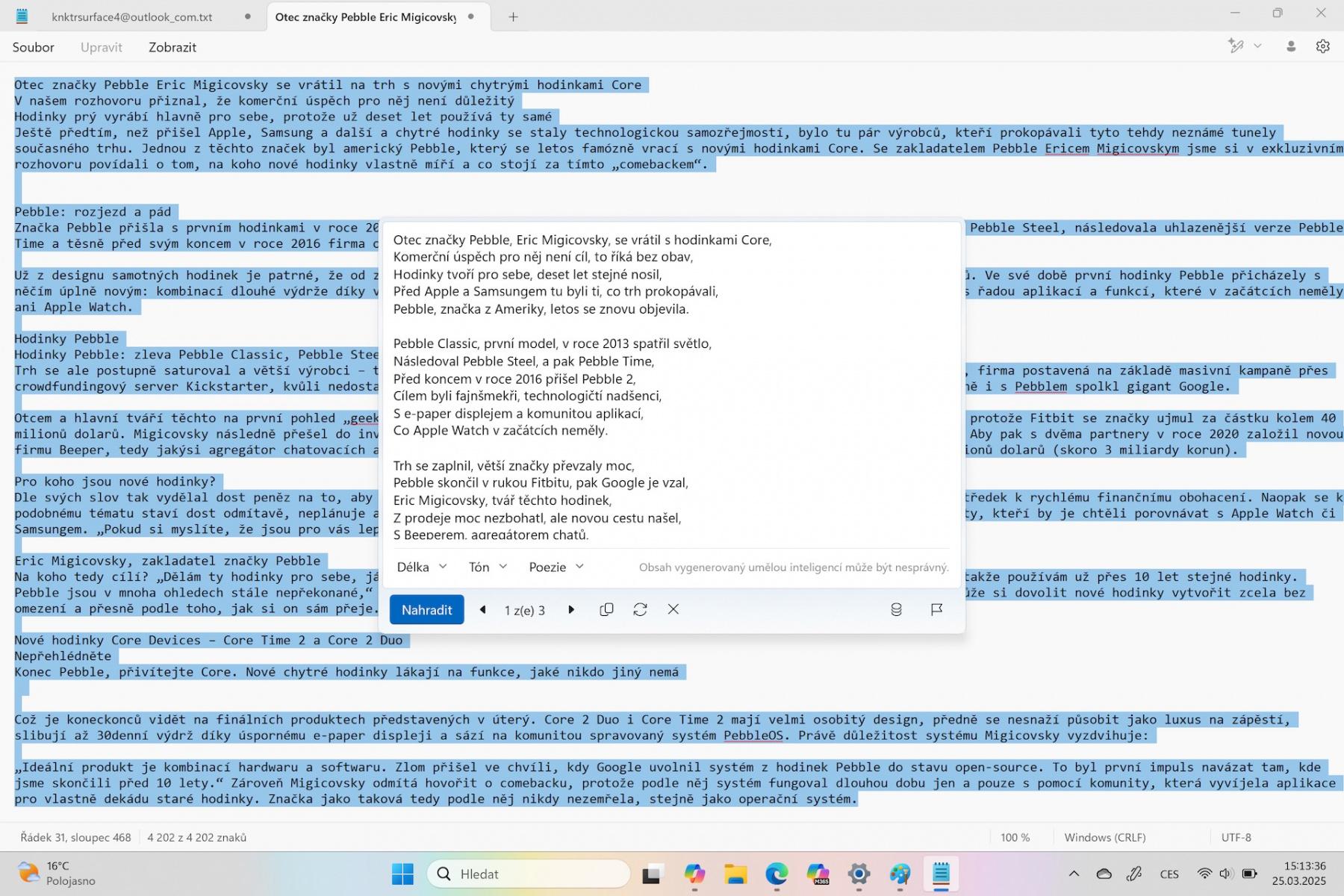Click the Otec značky Pebble tab unsaved dot
This screenshot has width=1344, height=896.
coord(471,16)
